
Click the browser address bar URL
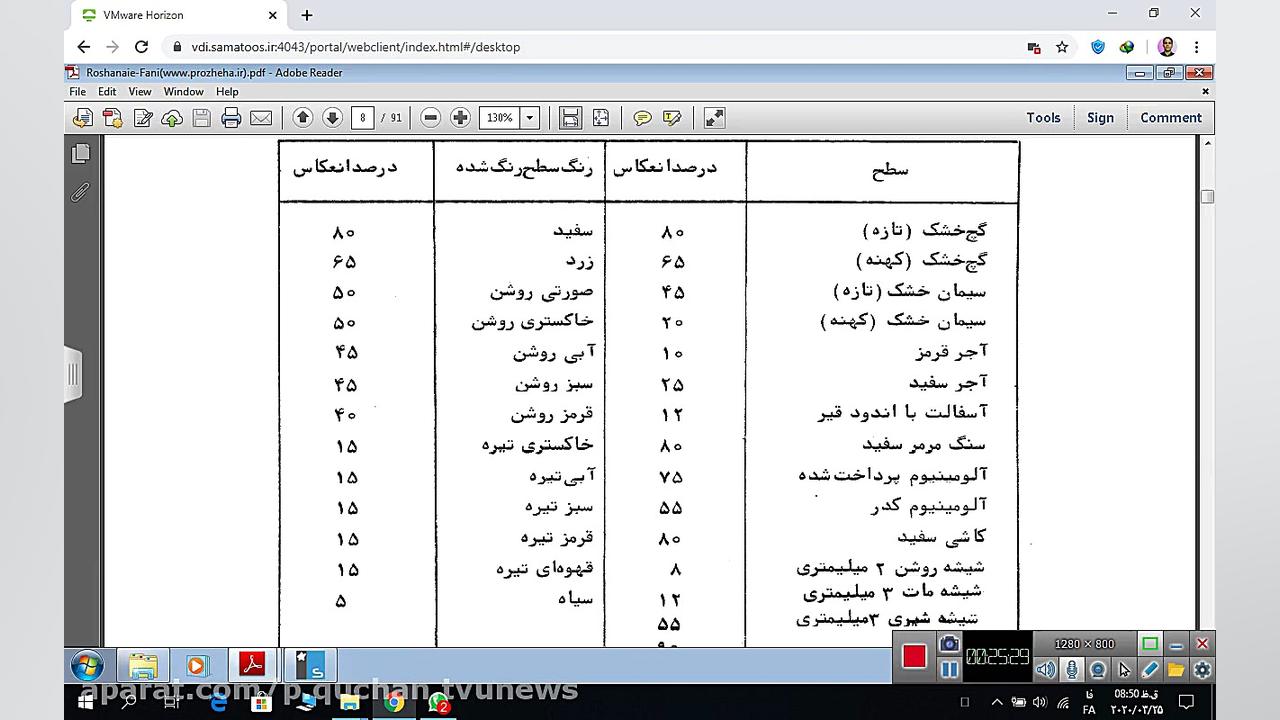(x=355, y=47)
